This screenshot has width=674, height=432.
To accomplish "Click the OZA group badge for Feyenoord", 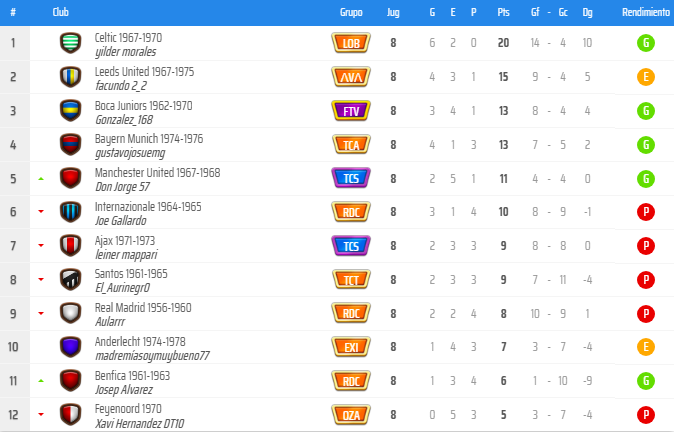I will [351, 415].
